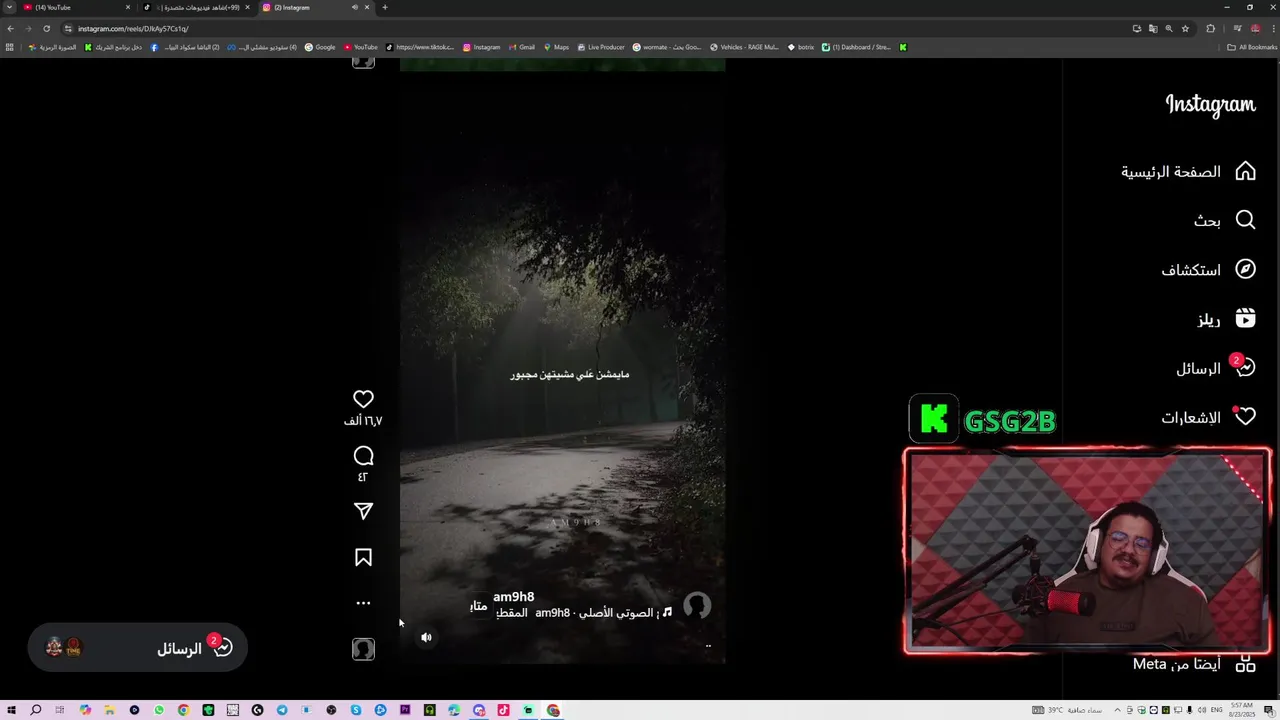
Task: Unmute the reel speaker button
Action: pos(426,637)
